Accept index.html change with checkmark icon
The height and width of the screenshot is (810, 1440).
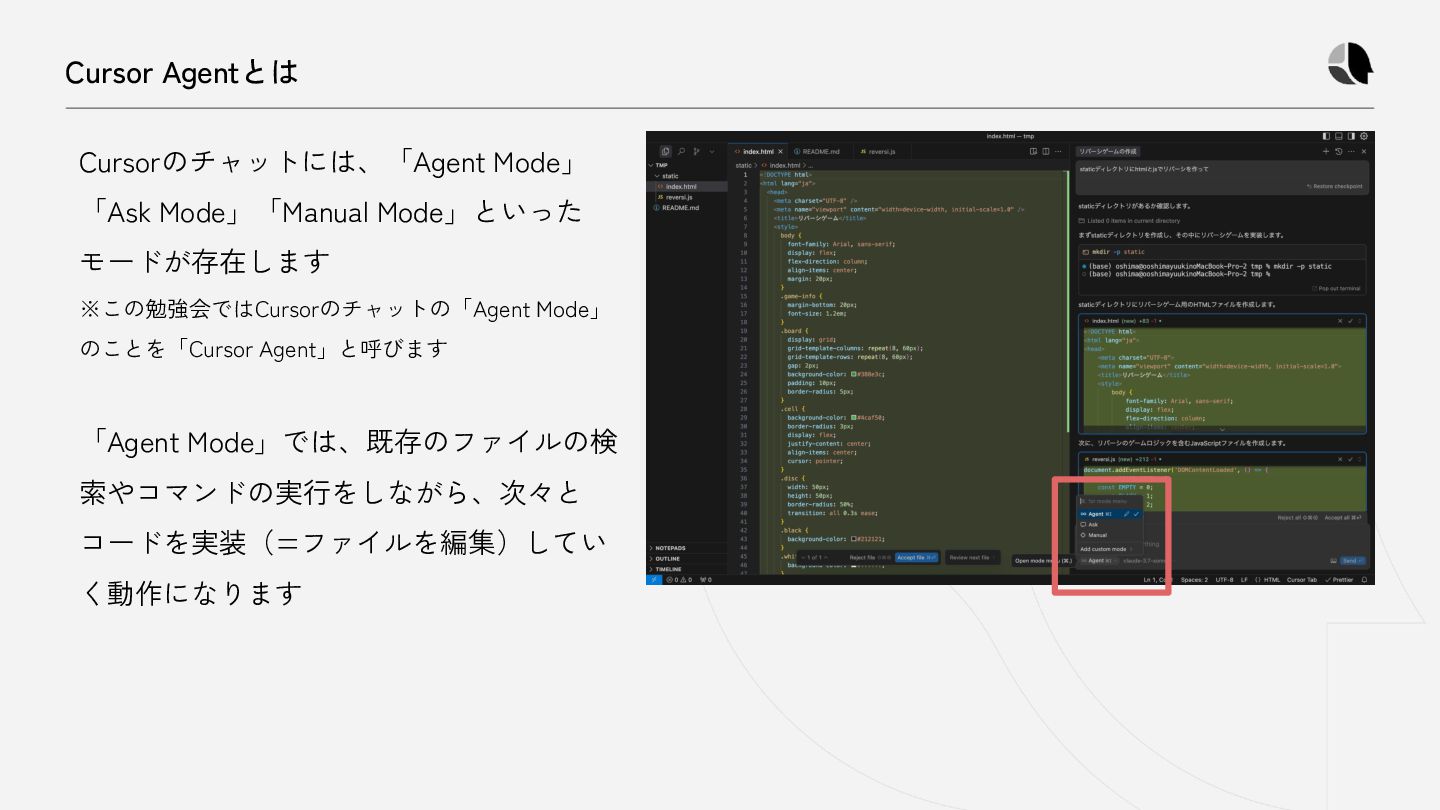[1350, 321]
